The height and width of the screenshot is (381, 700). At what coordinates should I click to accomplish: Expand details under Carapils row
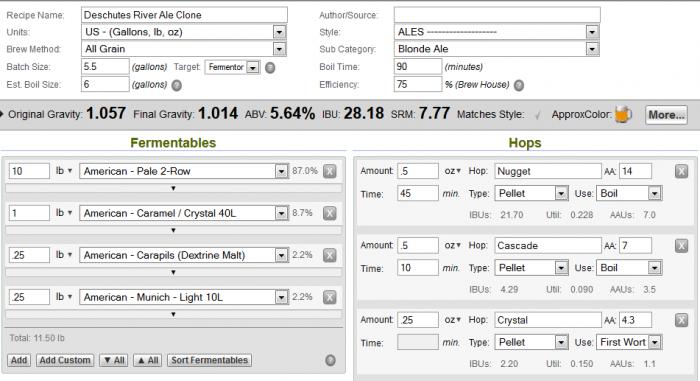(x=173, y=272)
